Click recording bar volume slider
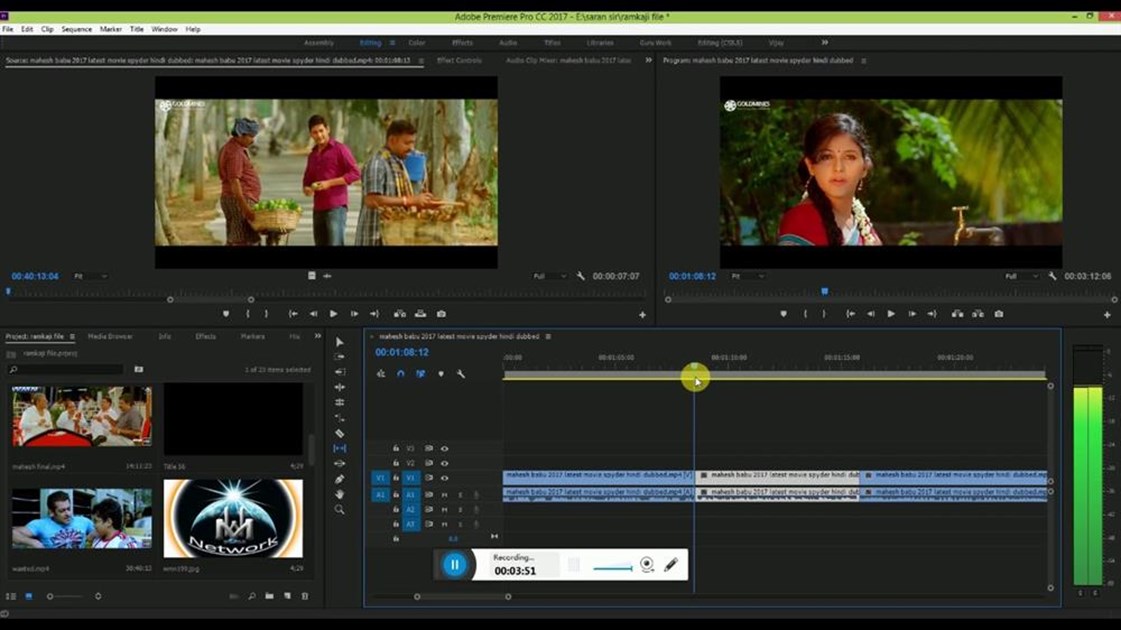Image resolution: width=1121 pixels, height=630 pixels. pyautogui.click(x=613, y=568)
